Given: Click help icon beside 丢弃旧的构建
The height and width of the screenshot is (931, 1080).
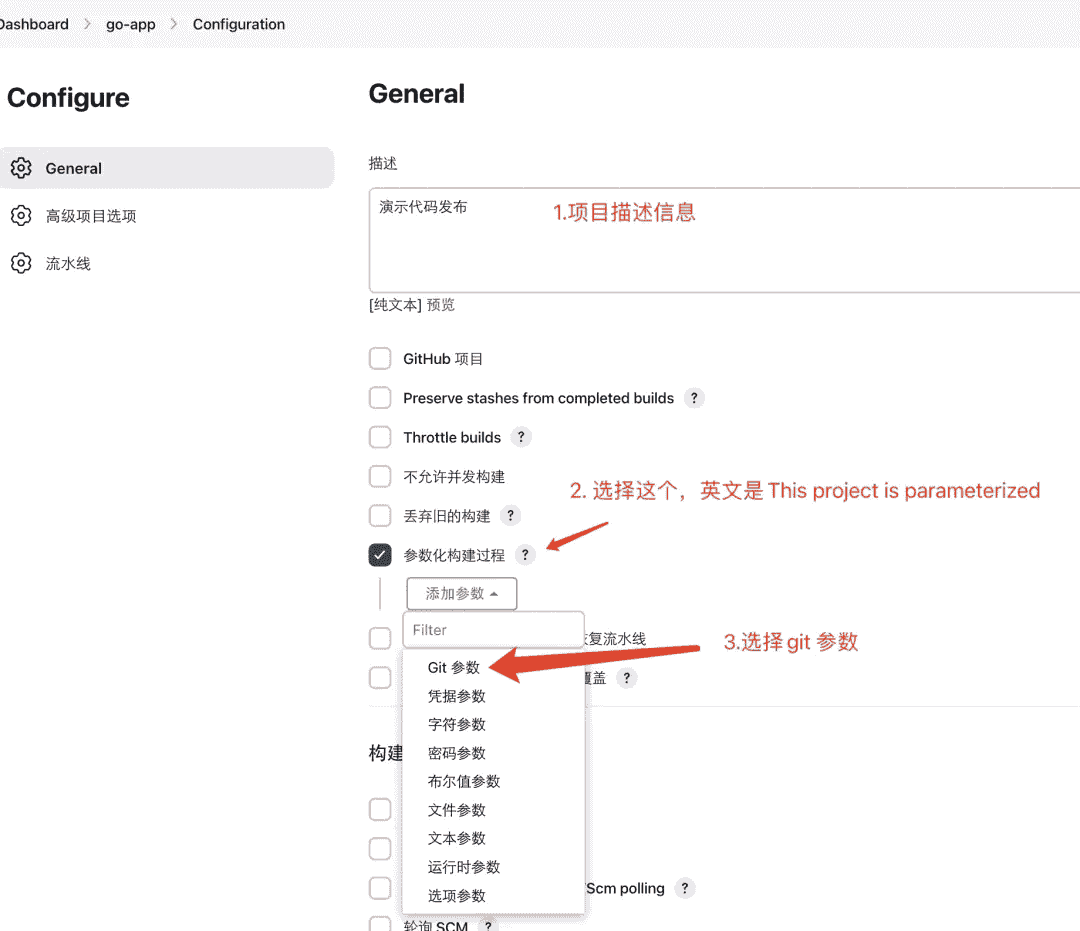Looking at the screenshot, I should click(x=510, y=516).
